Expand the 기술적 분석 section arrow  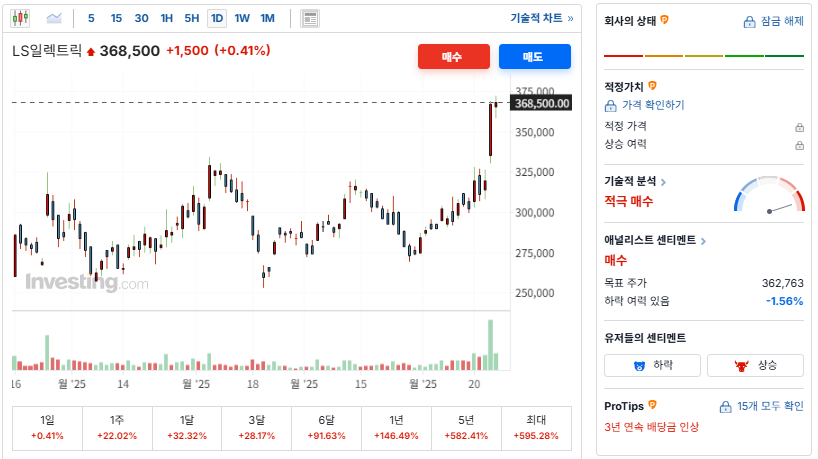click(663, 182)
